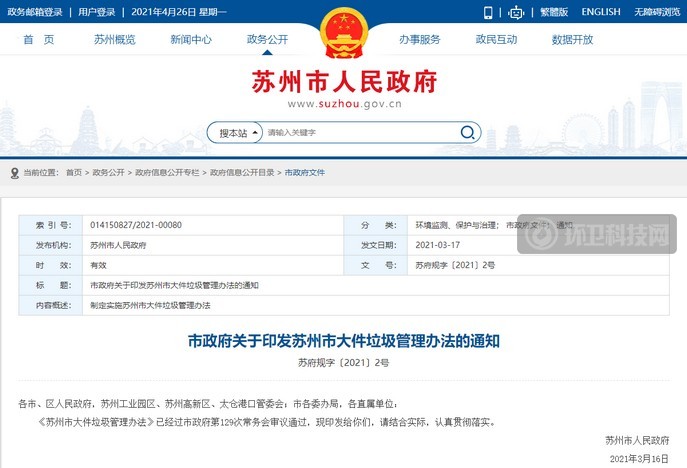Select the document number 苏府规字〔2021〕2号 in table
Viewport: 687px width, 468px height.
click(x=455, y=266)
